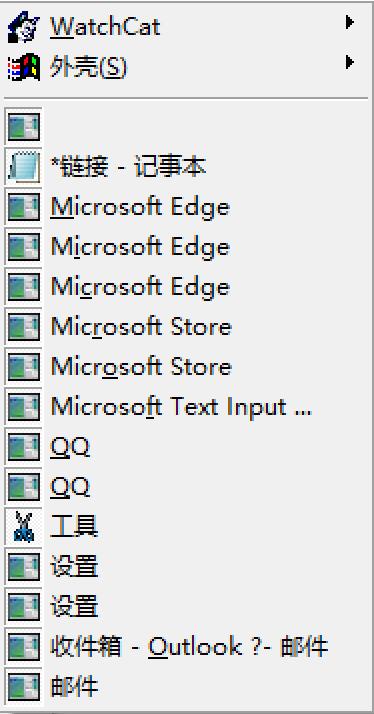This screenshot has height=714, width=374.
Task: Choose Microsoft Edge with underlined i
Action: (187, 247)
